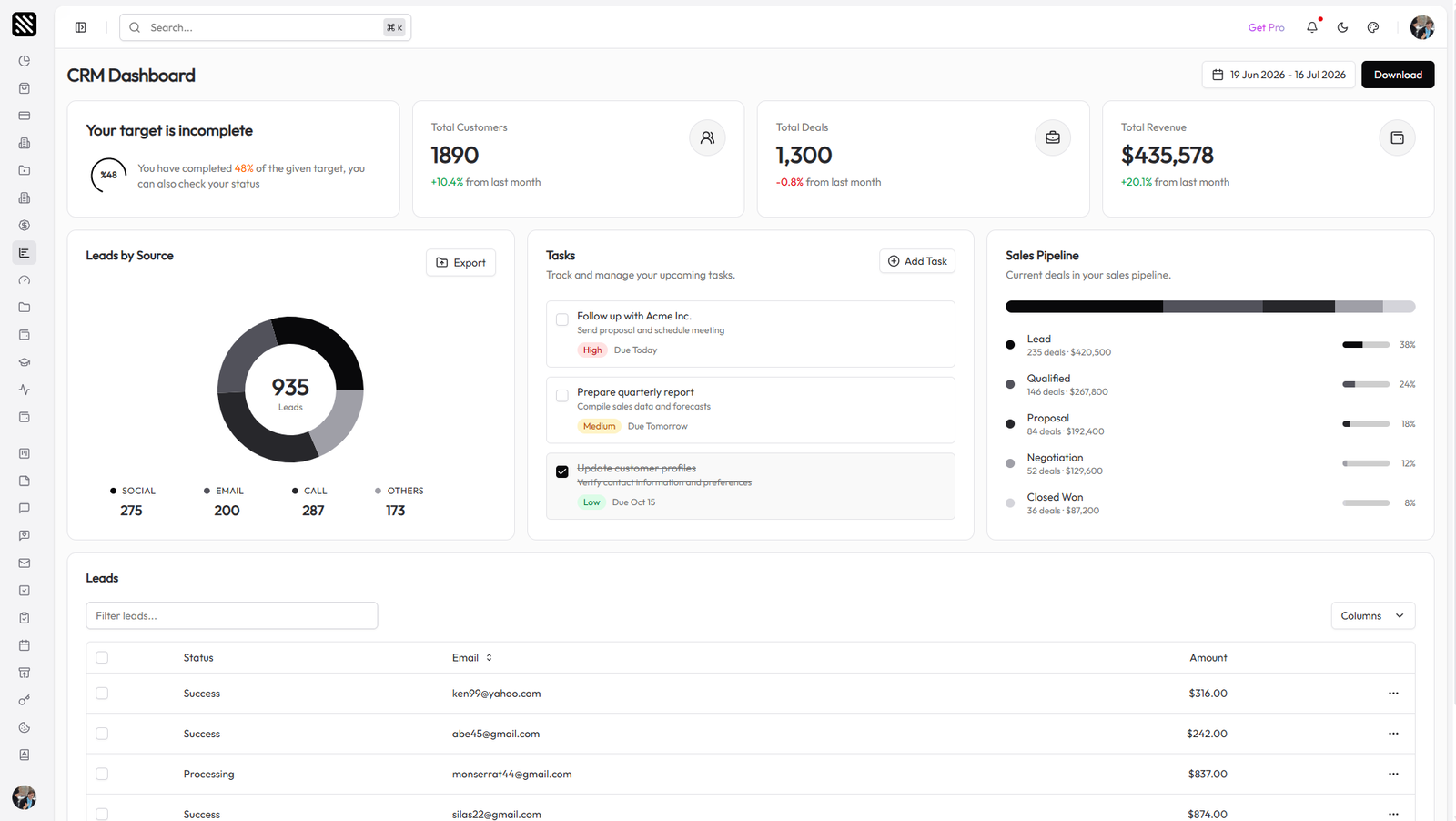
Task: Focus the Search field
Action: point(265,27)
